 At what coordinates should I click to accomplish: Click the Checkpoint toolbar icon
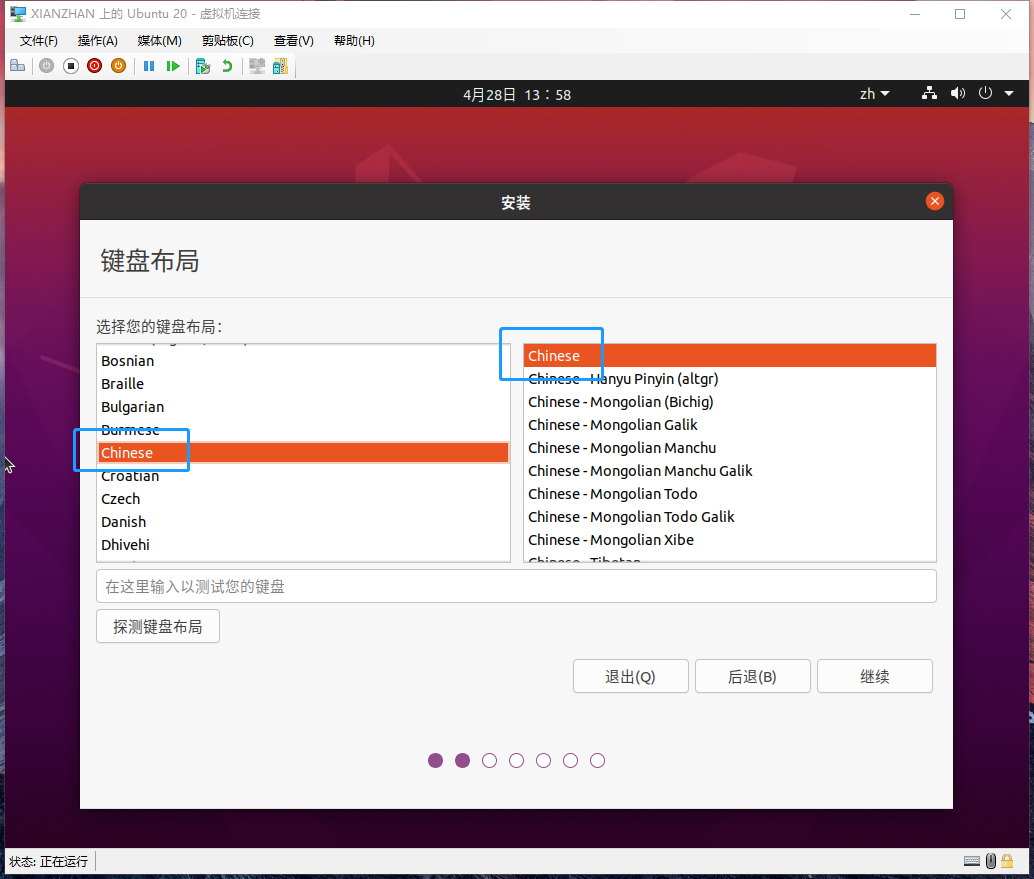[202, 65]
